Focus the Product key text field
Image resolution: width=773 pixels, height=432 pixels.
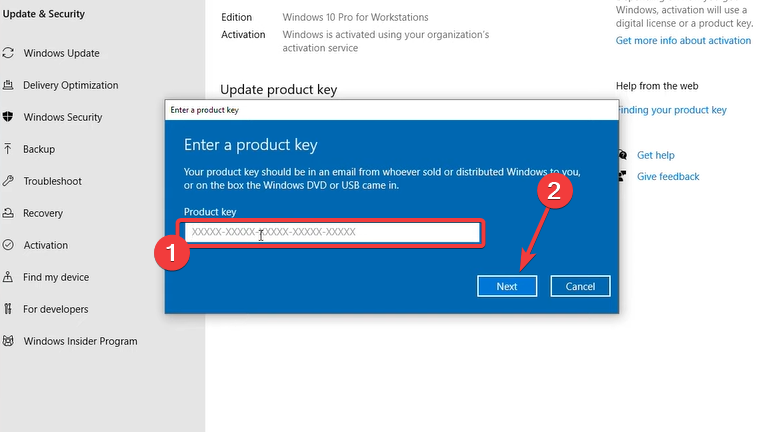click(x=332, y=232)
